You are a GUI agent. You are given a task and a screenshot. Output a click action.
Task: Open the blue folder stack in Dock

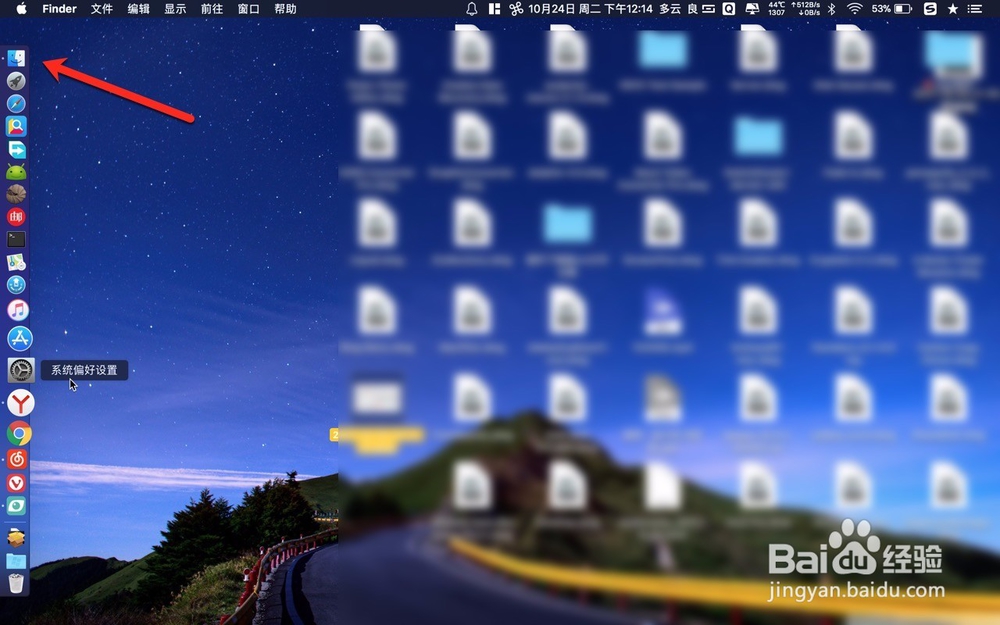(16, 561)
